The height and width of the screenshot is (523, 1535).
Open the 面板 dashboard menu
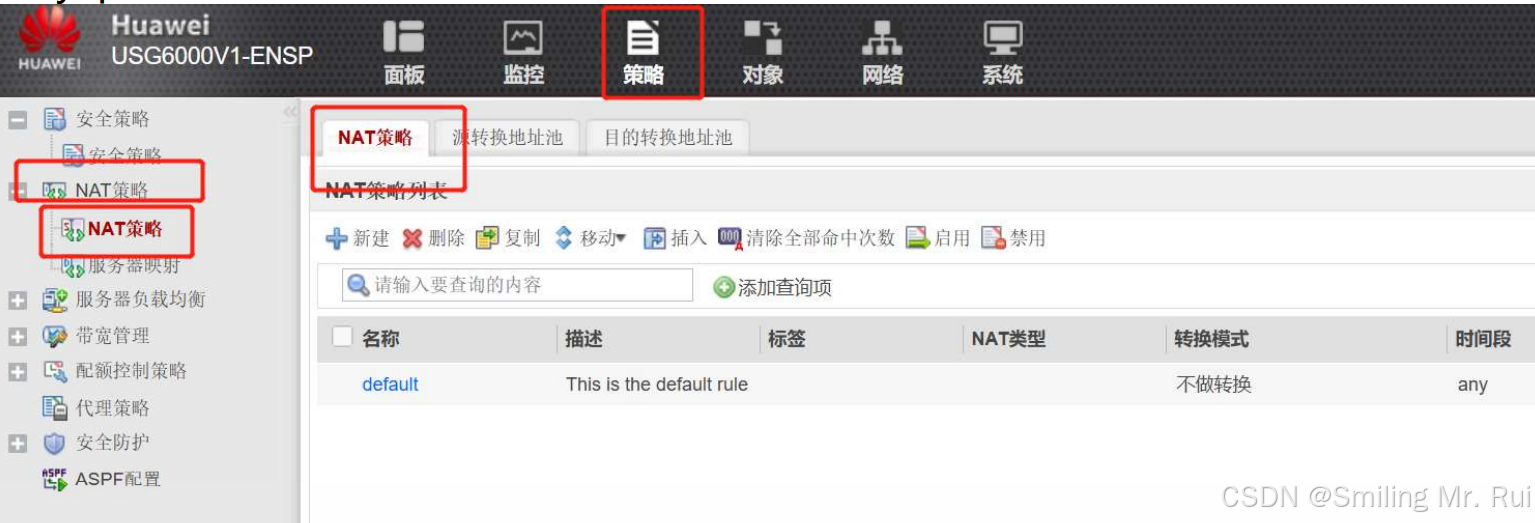pyautogui.click(x=404, y=54)
